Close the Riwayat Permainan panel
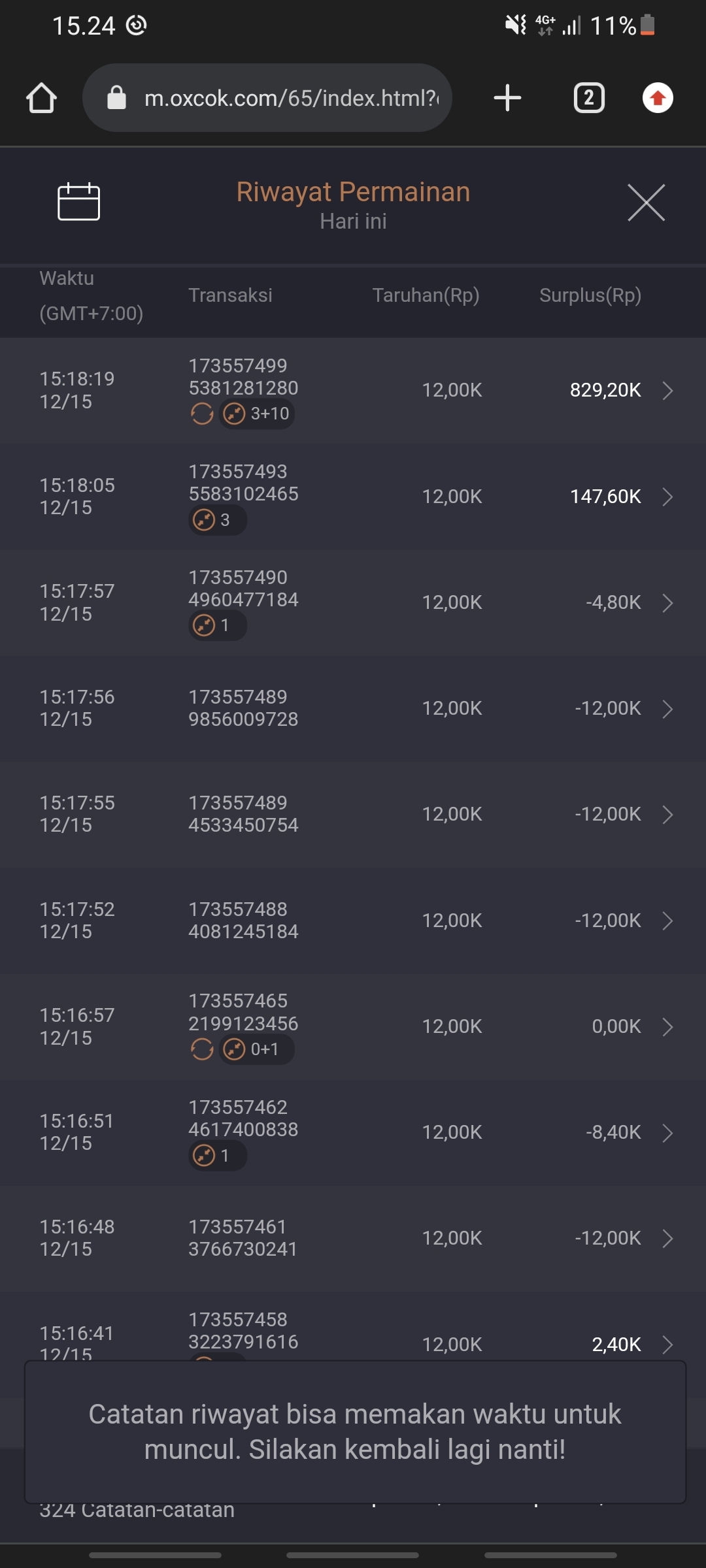Image resolution: width=706 pixels, height=1568 pixels. tap(646, 203)
